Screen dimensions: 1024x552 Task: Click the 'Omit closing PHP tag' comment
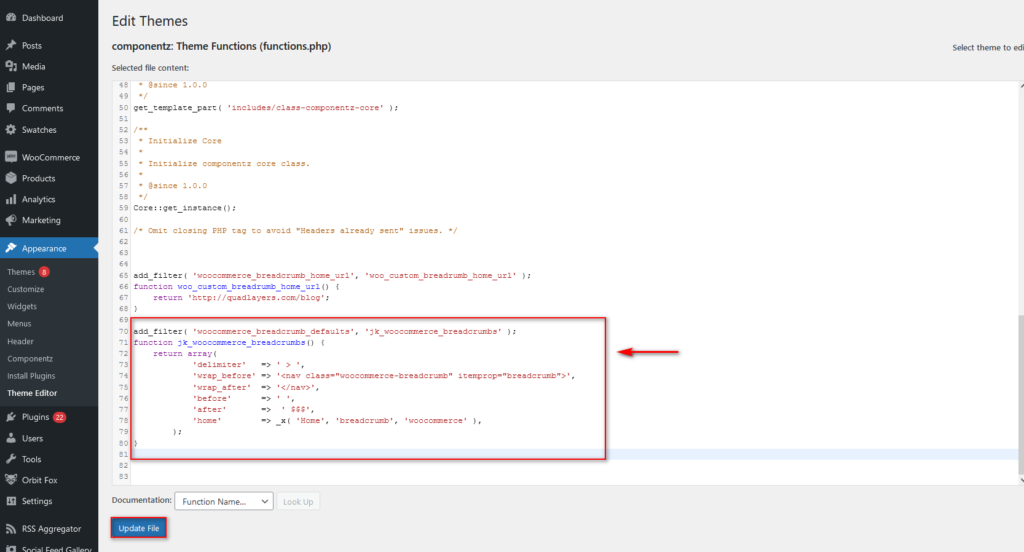295,230
